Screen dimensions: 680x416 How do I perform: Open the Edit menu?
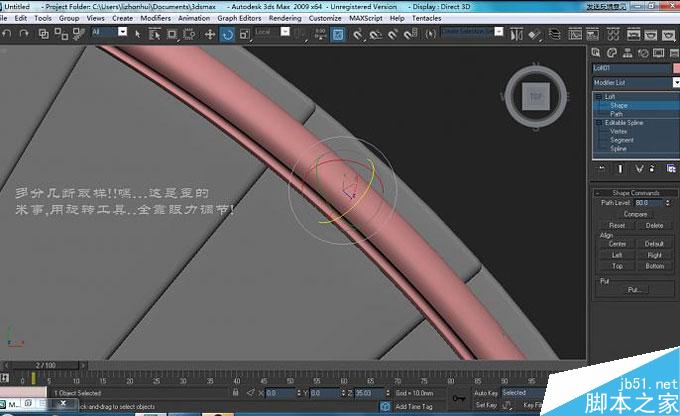point(20,18)
